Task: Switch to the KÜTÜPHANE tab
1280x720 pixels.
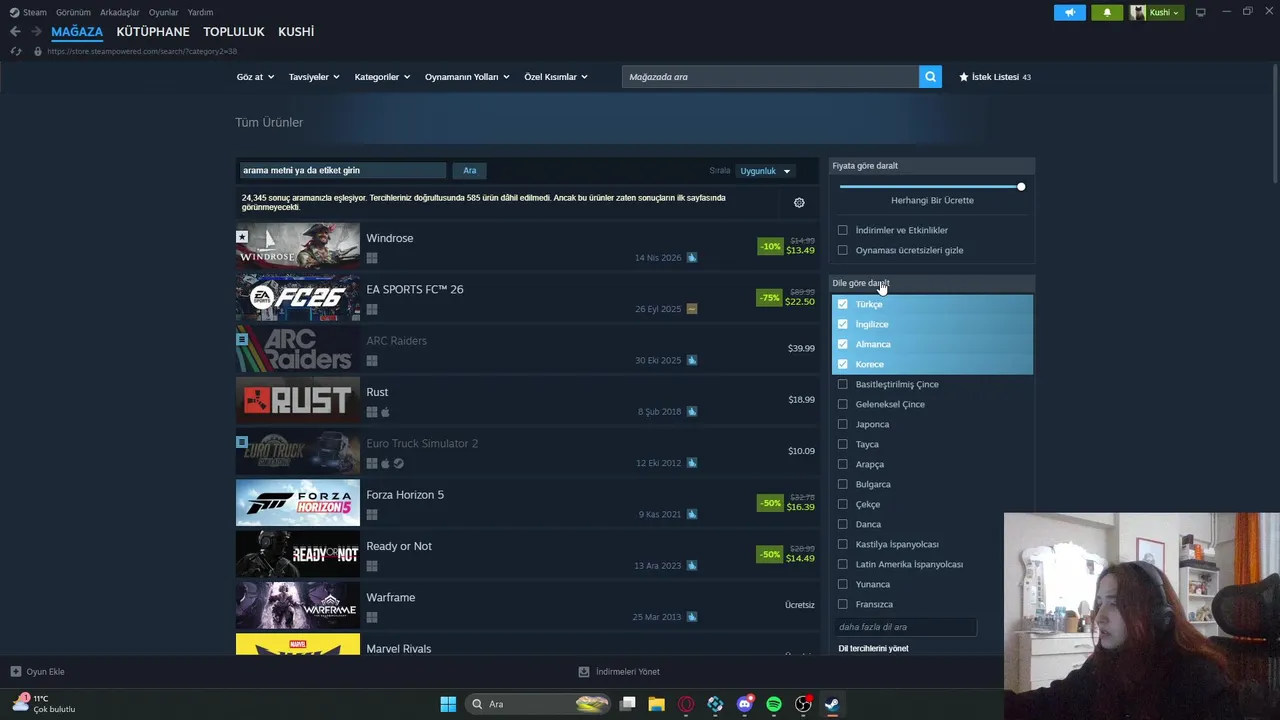Action: [x=153, y=32]
